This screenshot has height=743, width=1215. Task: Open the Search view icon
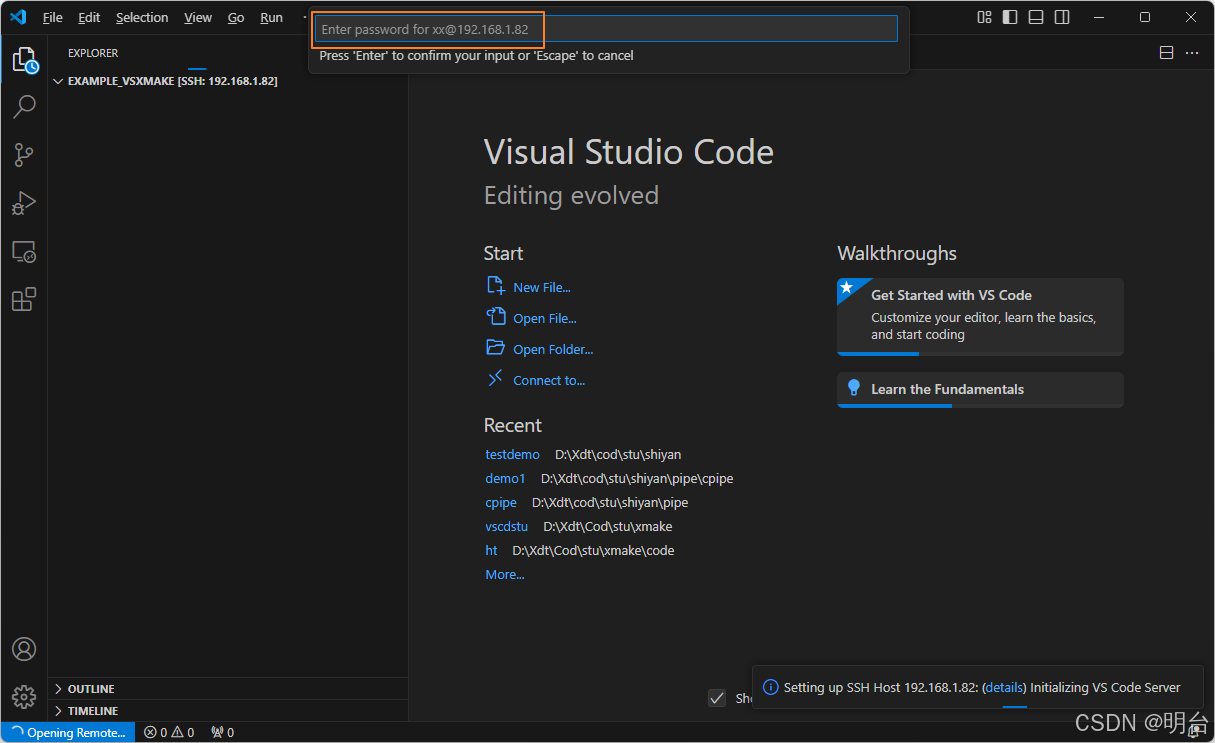click(25, 106)
